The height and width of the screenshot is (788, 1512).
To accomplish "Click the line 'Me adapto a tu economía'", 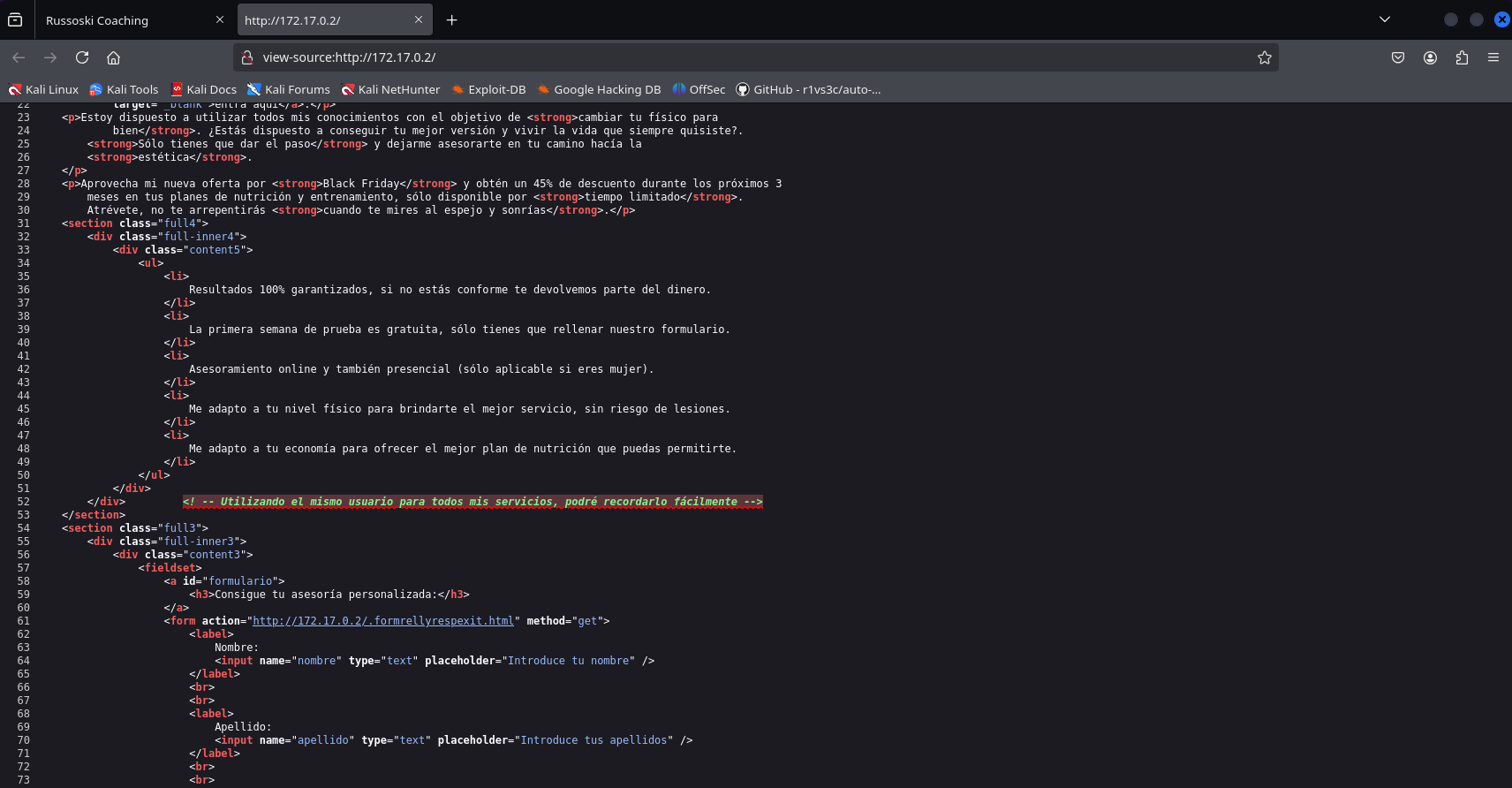I will (463, 449).
